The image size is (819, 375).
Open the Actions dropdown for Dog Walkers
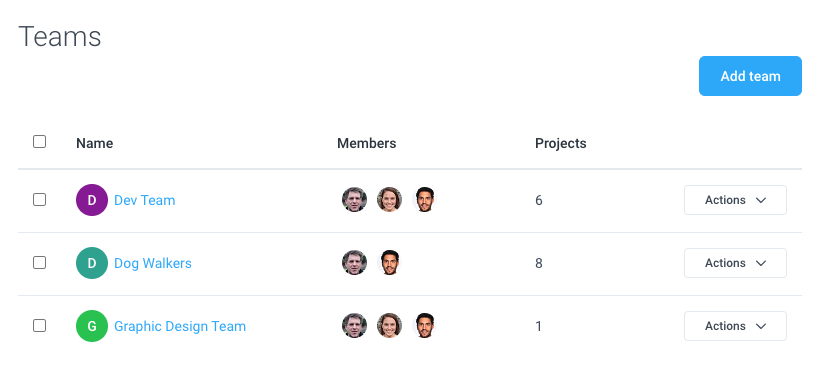[735, 263]
